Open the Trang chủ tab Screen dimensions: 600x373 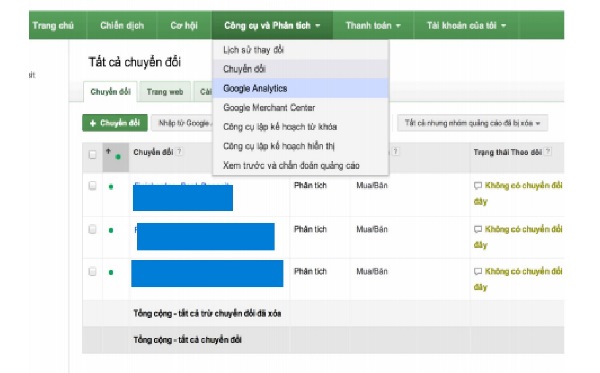click(x=53, y=26)
